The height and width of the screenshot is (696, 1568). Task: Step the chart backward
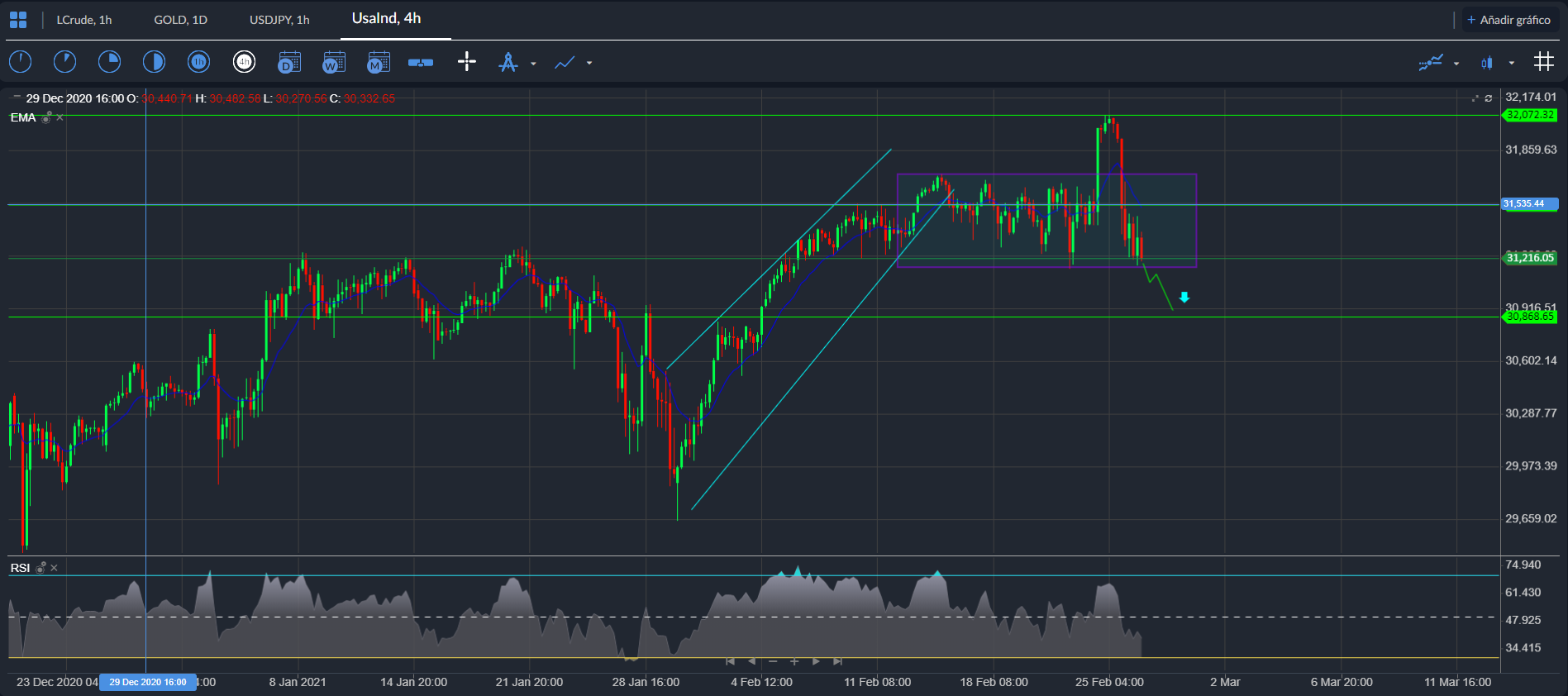tap(751, 661)
